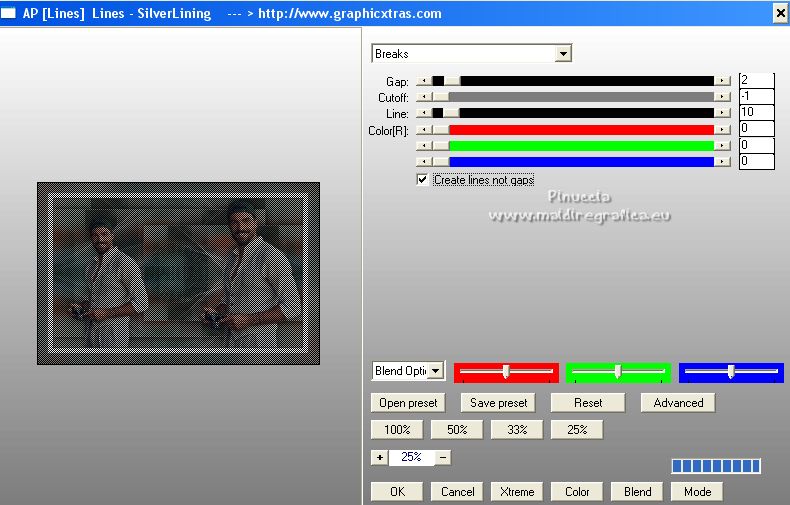Click the Cancel button

[457, 491]
